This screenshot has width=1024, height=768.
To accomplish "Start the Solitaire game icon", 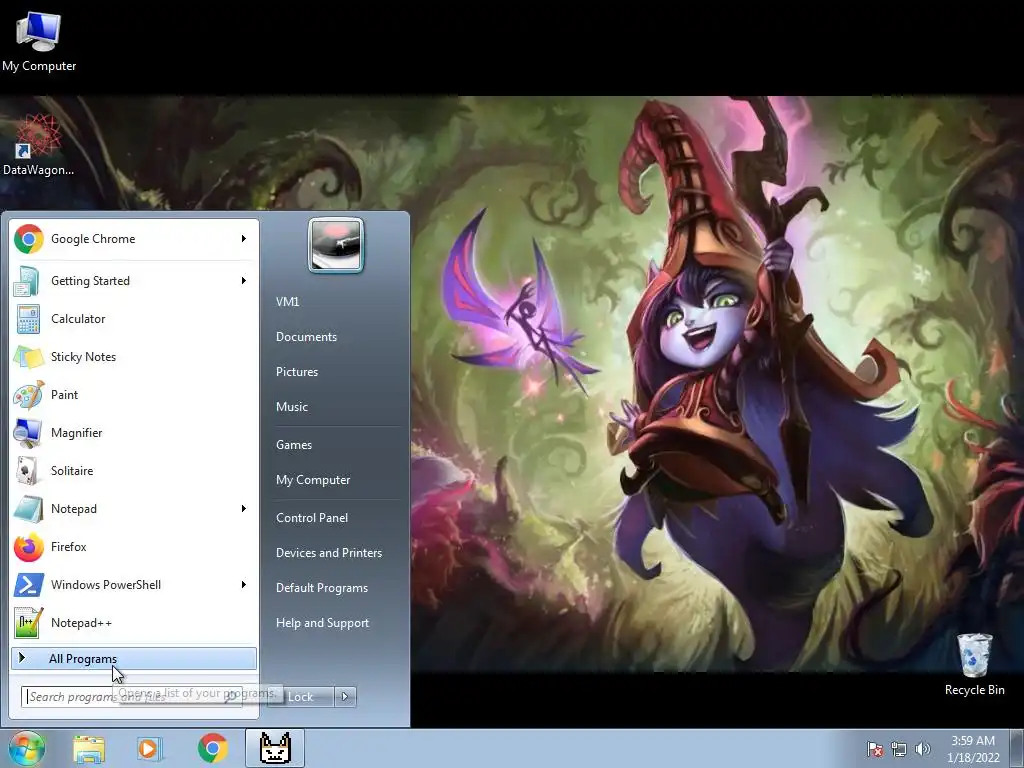I will tap(28, 471).
